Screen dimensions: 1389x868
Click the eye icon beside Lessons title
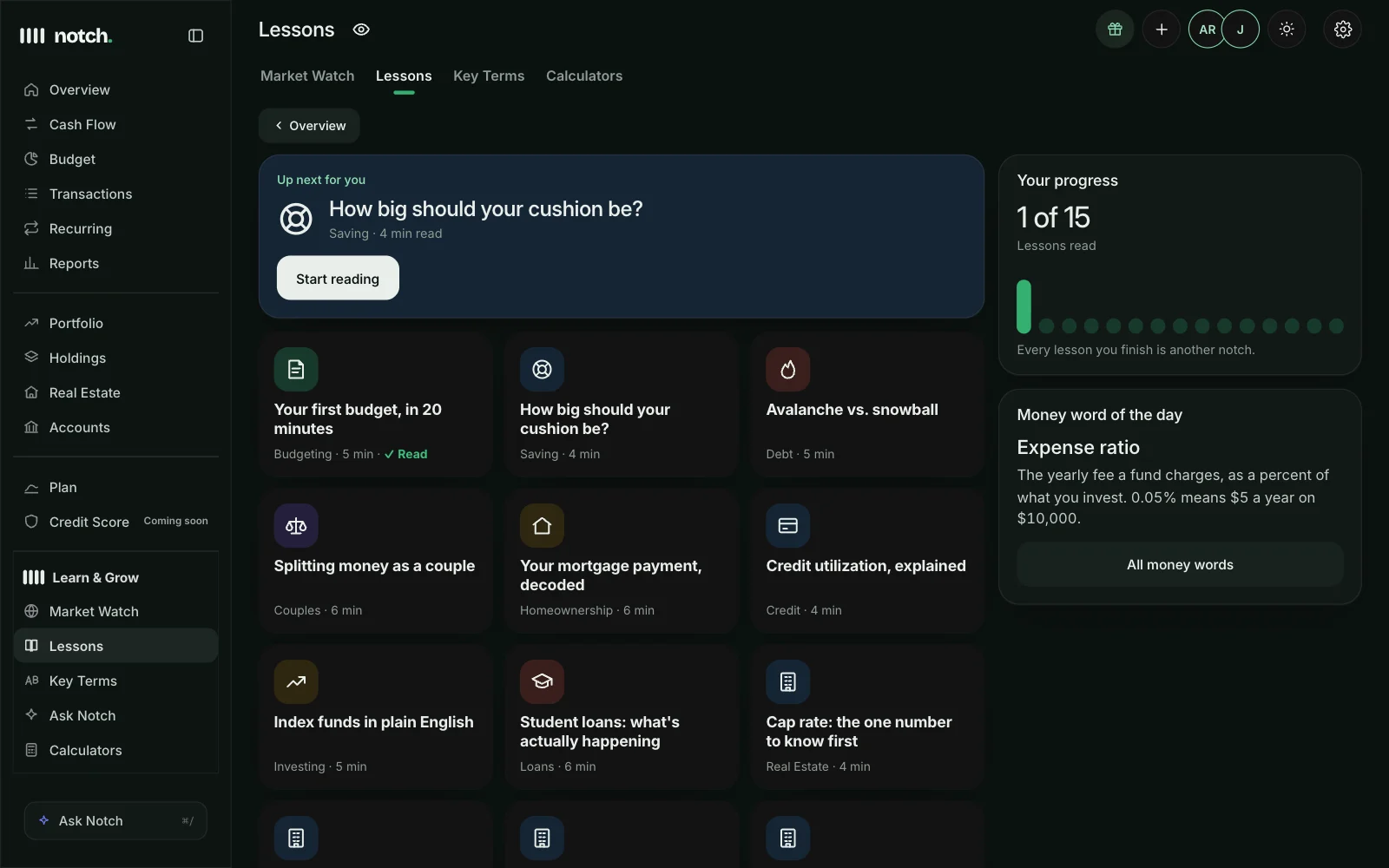pos(361,30)
